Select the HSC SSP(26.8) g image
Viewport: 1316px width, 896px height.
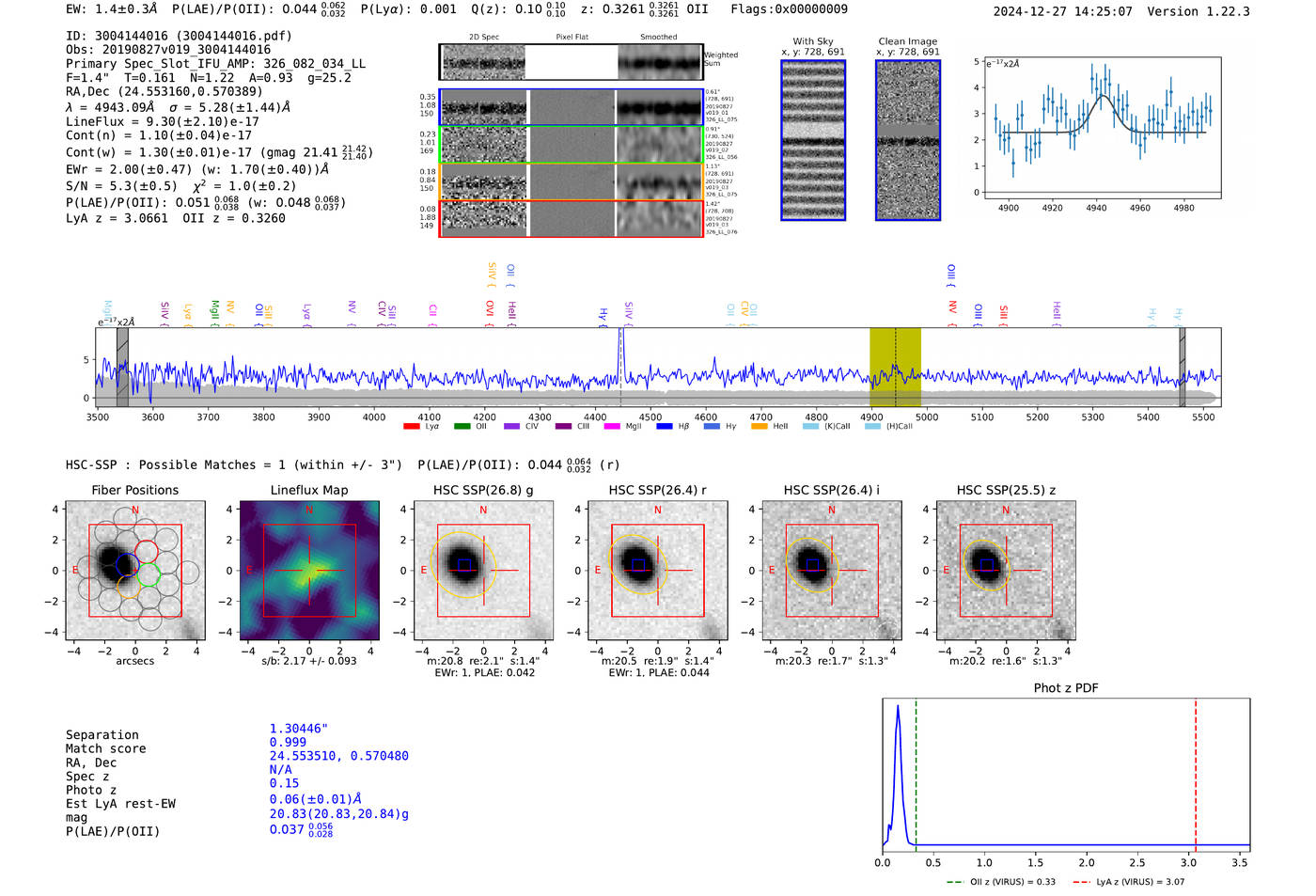[484, 571]
